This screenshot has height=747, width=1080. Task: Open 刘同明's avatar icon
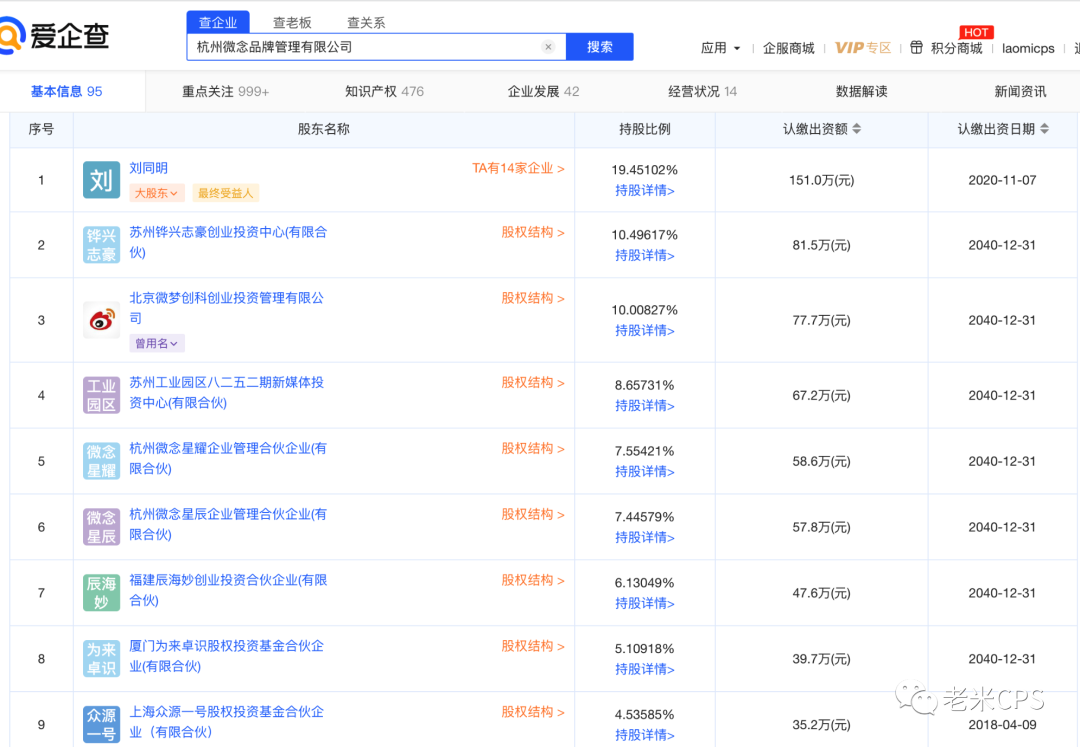(101, 180)
